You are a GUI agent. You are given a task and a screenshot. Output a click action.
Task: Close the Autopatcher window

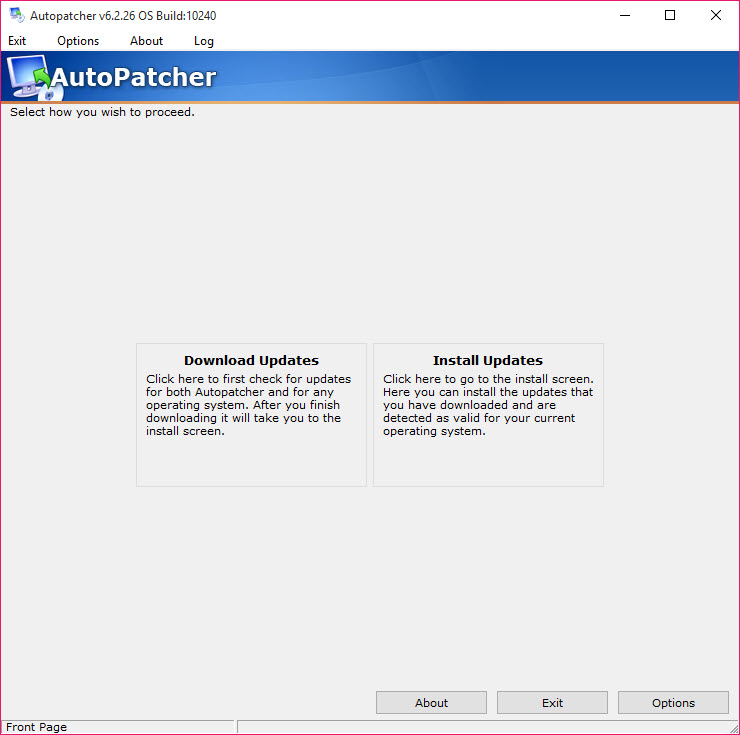click(715, 15)
